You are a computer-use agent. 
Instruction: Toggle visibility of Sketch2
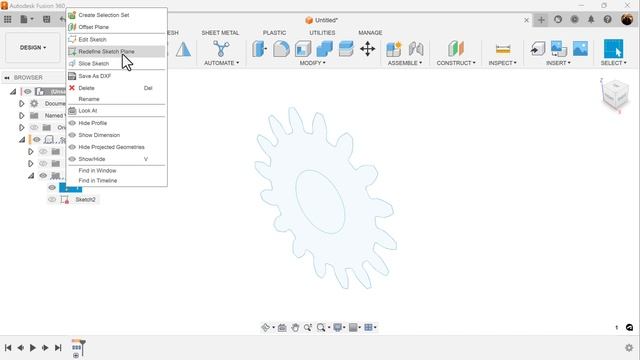[52, 200]
